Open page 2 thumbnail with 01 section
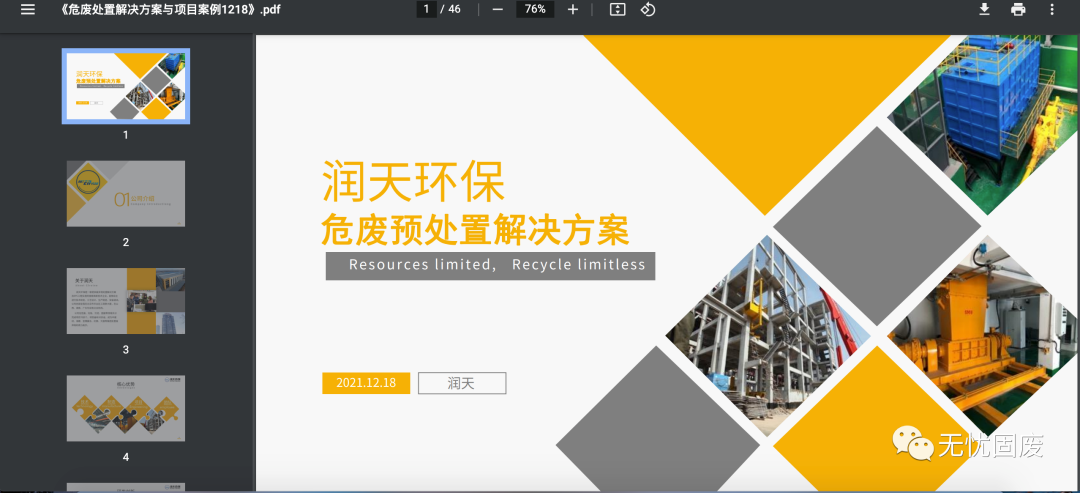 [126, 193]
